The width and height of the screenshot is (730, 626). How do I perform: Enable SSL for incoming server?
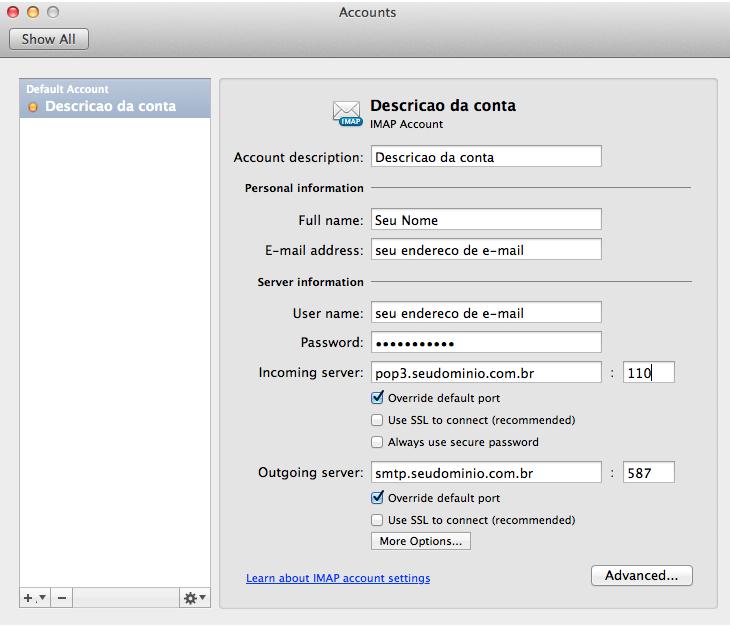click(x=377, y=420)
